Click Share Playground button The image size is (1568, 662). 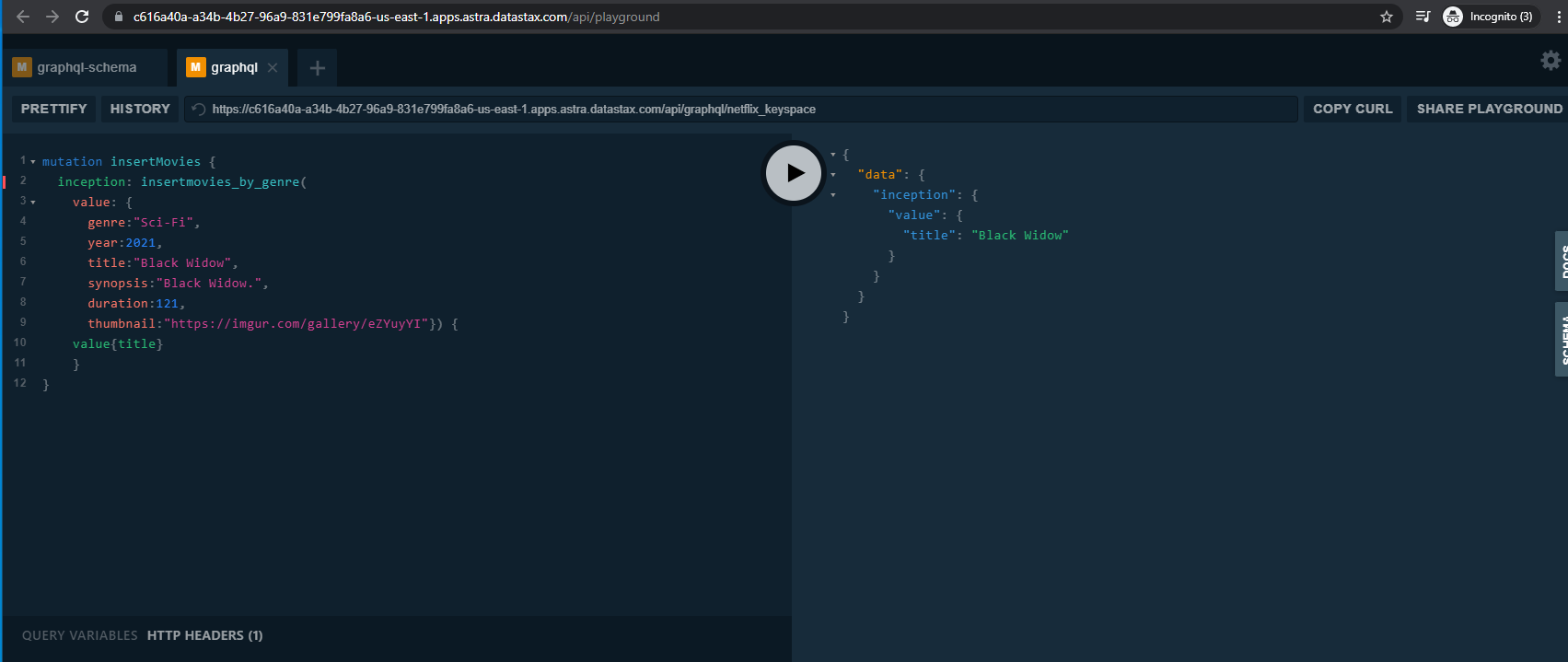[1488, 109]
